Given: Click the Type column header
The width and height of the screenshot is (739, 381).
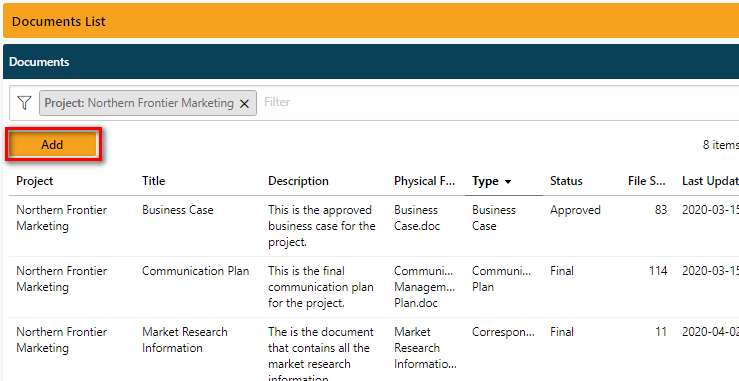Looking at the screenshot, I should [x=485, y=182].
